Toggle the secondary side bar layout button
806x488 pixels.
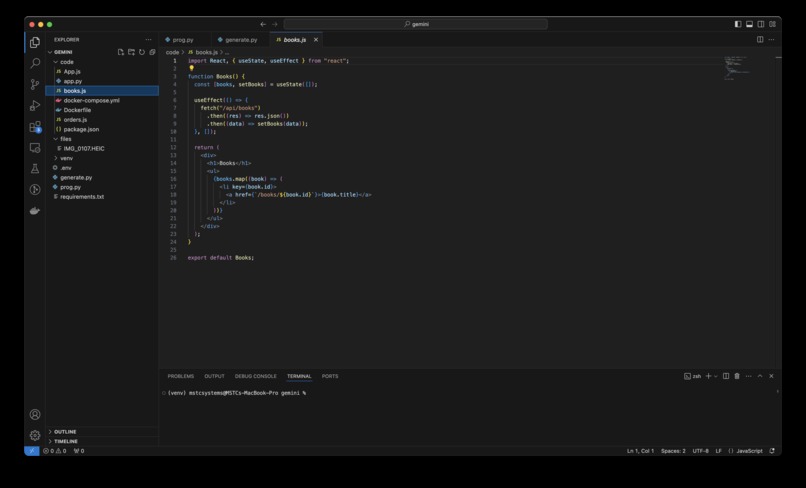(x=761, y=24)
